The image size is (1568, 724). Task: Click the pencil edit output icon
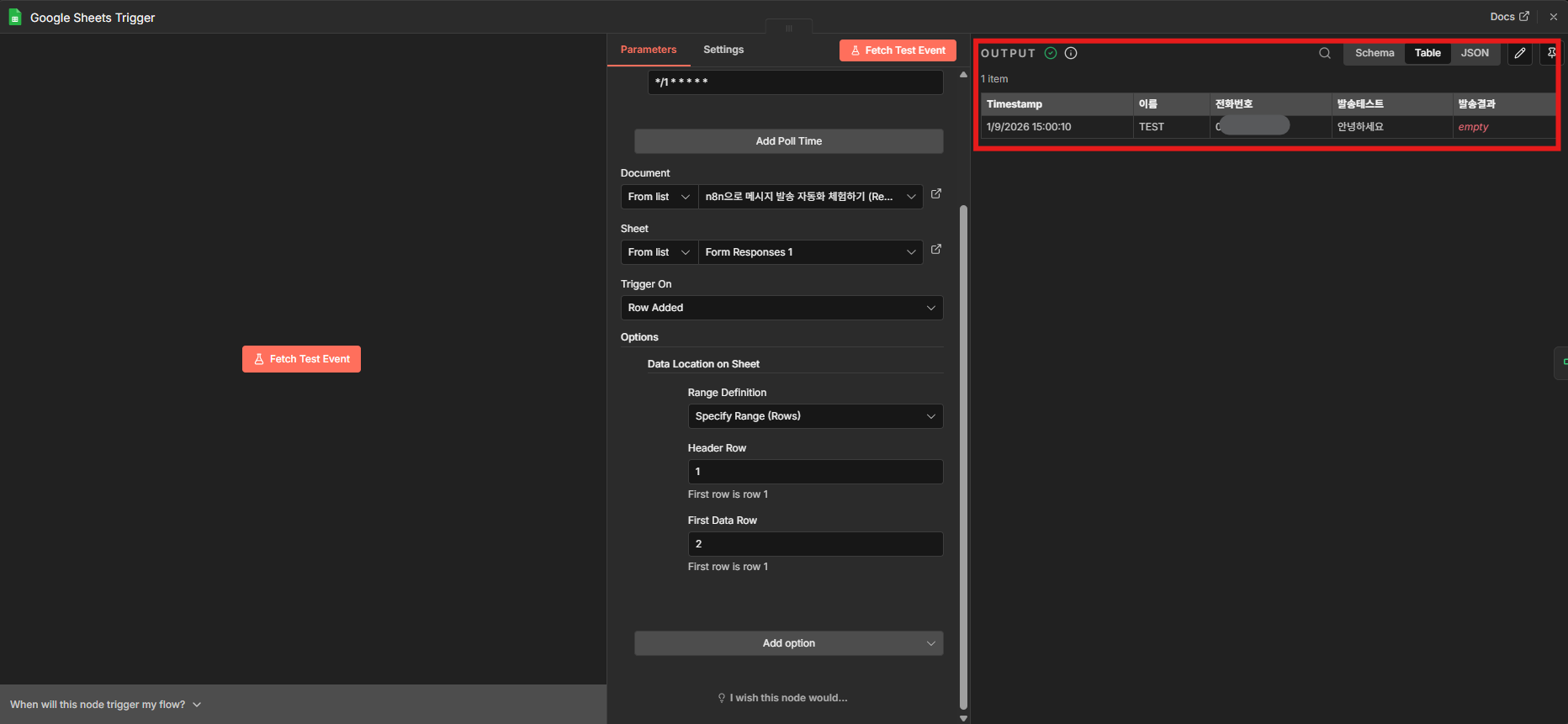coord(1519,53)
